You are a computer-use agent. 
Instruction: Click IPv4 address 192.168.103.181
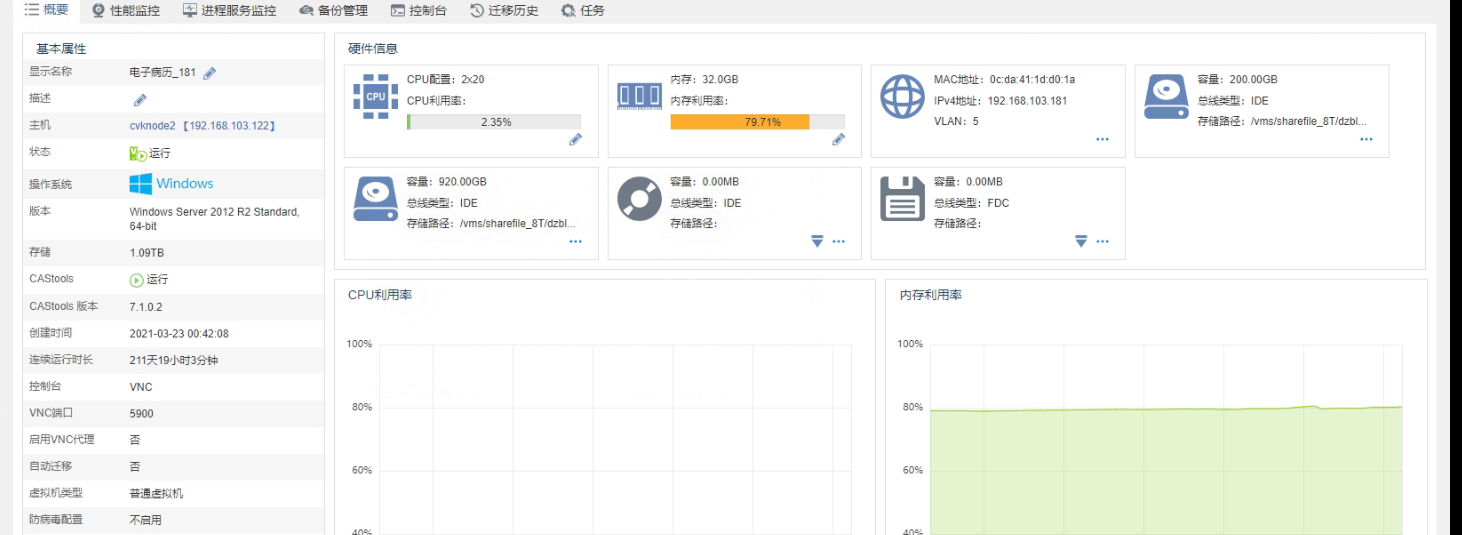(x=1027, y=100)
